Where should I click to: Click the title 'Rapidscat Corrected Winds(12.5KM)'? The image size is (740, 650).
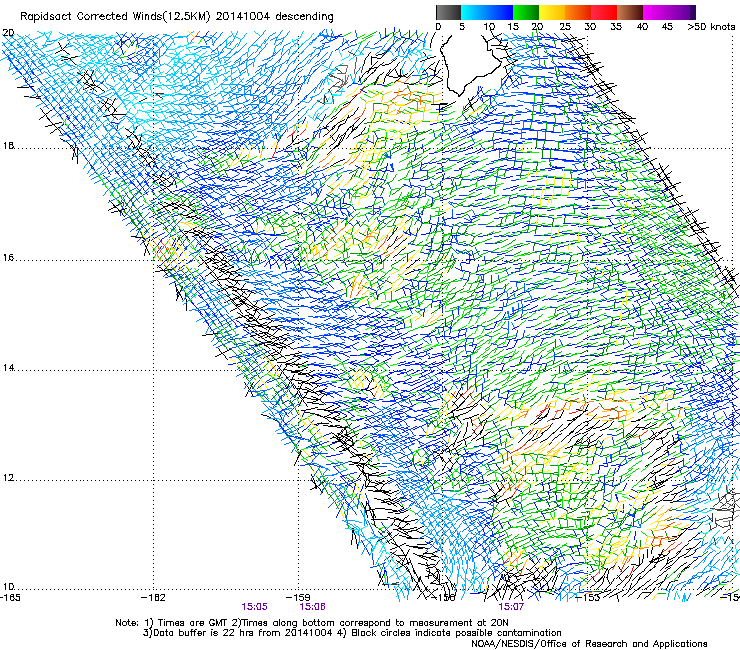(115, 17)
